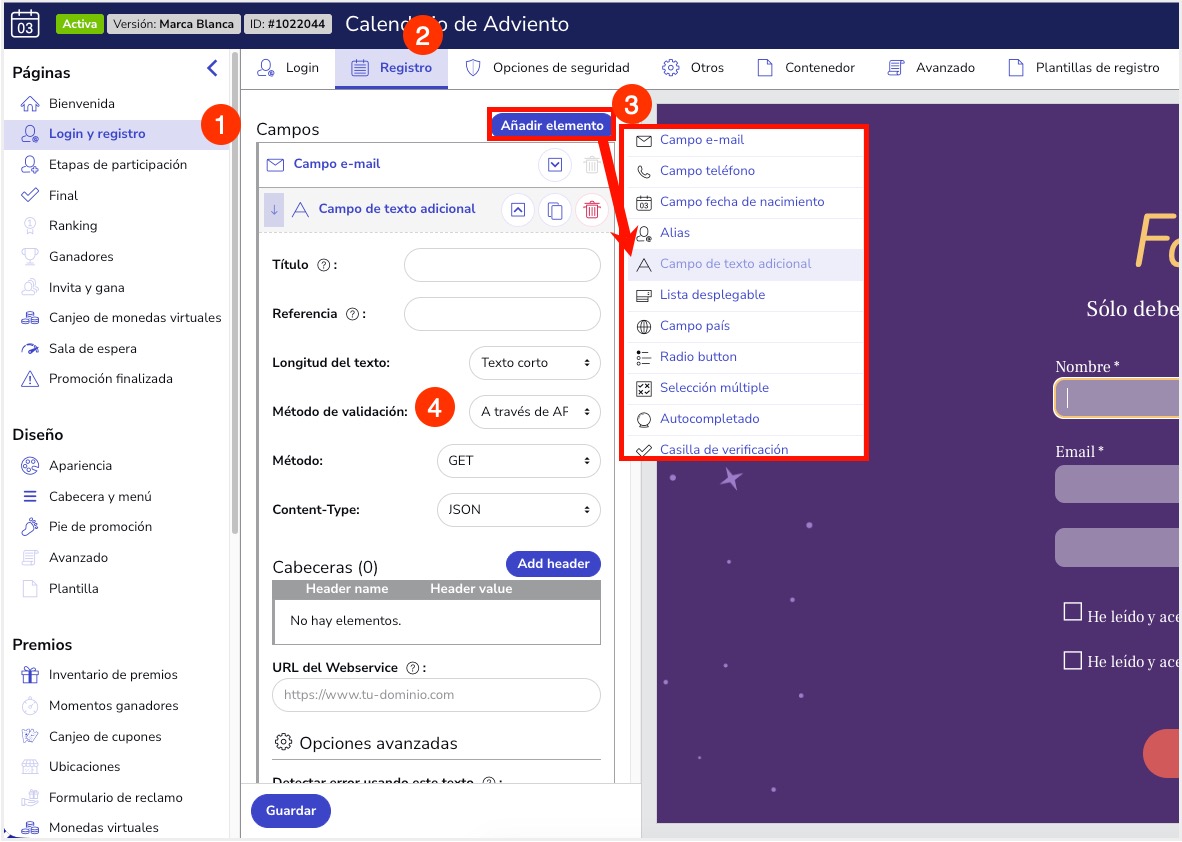This screenshot has height=842, width=1182.
Task: Click the Añadir elemento button
Action: [x=552, y=126]
